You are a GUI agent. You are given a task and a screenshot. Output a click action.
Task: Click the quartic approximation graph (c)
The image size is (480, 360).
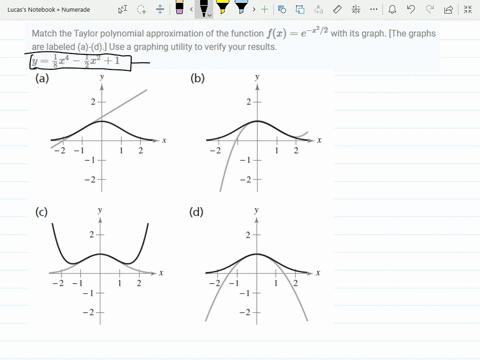tap(105, 267)
